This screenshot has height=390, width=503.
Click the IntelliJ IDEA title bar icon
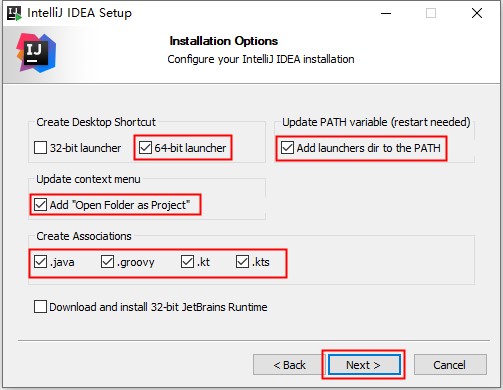[x=14, y=13]
